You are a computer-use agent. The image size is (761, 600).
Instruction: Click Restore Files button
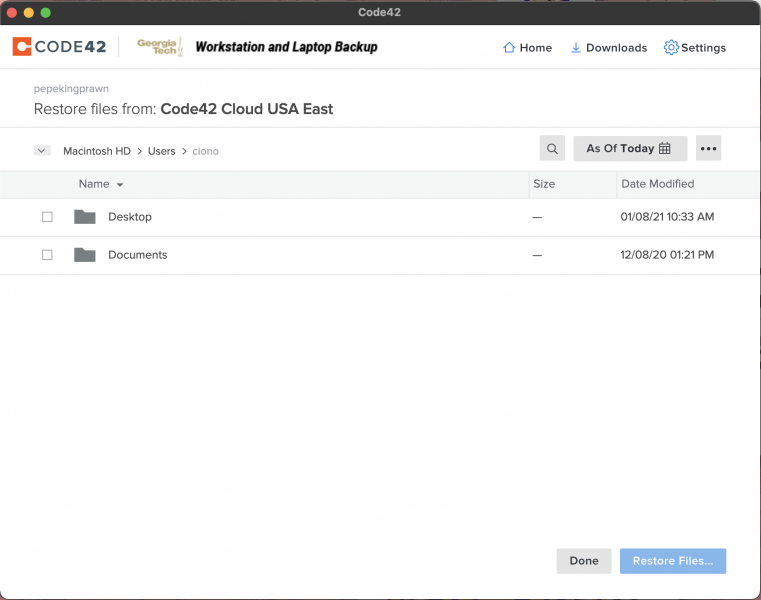click(673, 561)
